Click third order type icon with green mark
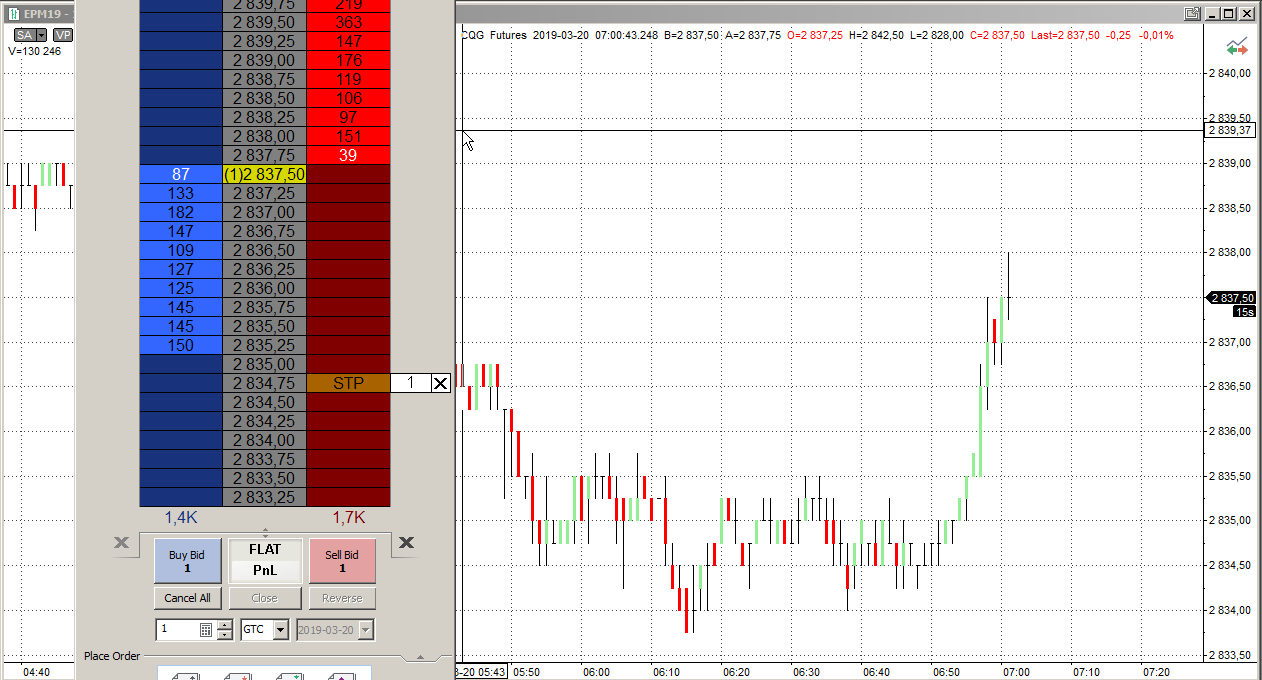The image size is (1262, 680). click(x=289, y=676)
